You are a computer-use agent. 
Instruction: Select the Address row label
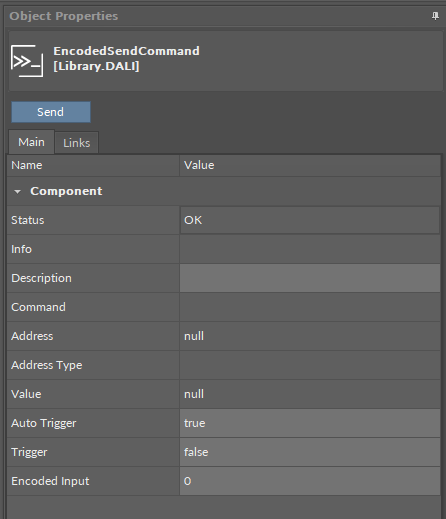click(32, 336)
